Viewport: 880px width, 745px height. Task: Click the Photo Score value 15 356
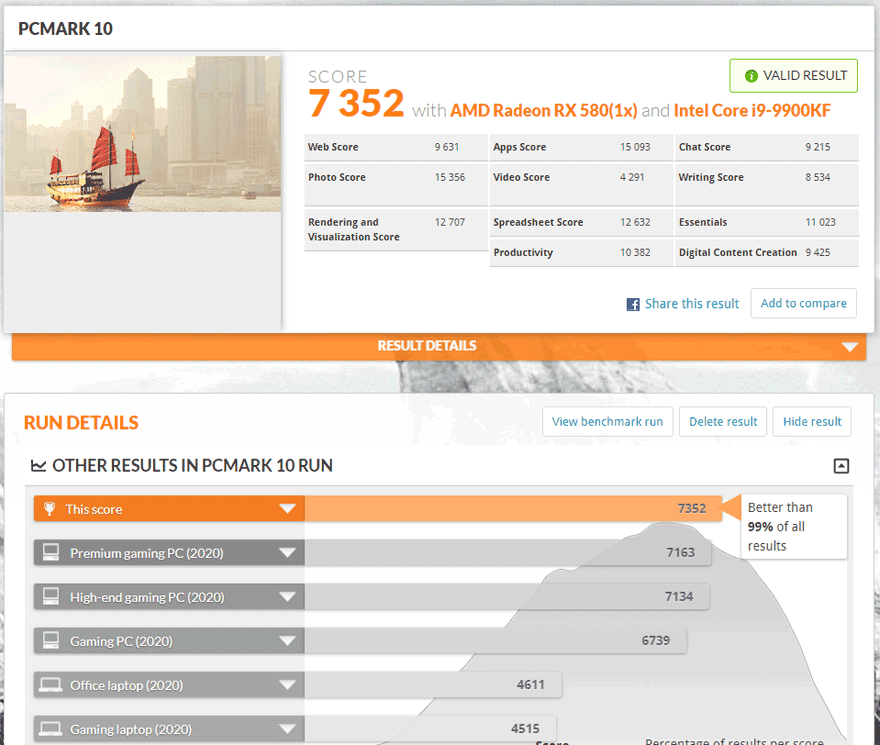(450, 177)
